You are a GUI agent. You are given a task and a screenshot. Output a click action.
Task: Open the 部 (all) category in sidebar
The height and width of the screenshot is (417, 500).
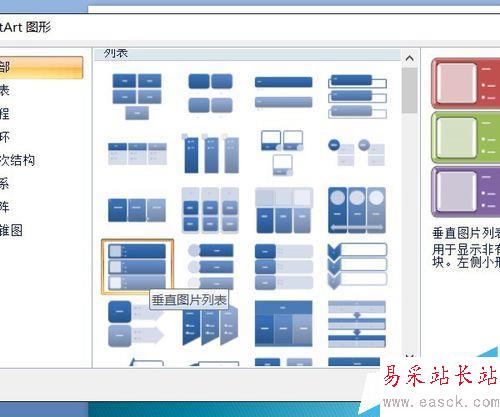tap(41, 67)
